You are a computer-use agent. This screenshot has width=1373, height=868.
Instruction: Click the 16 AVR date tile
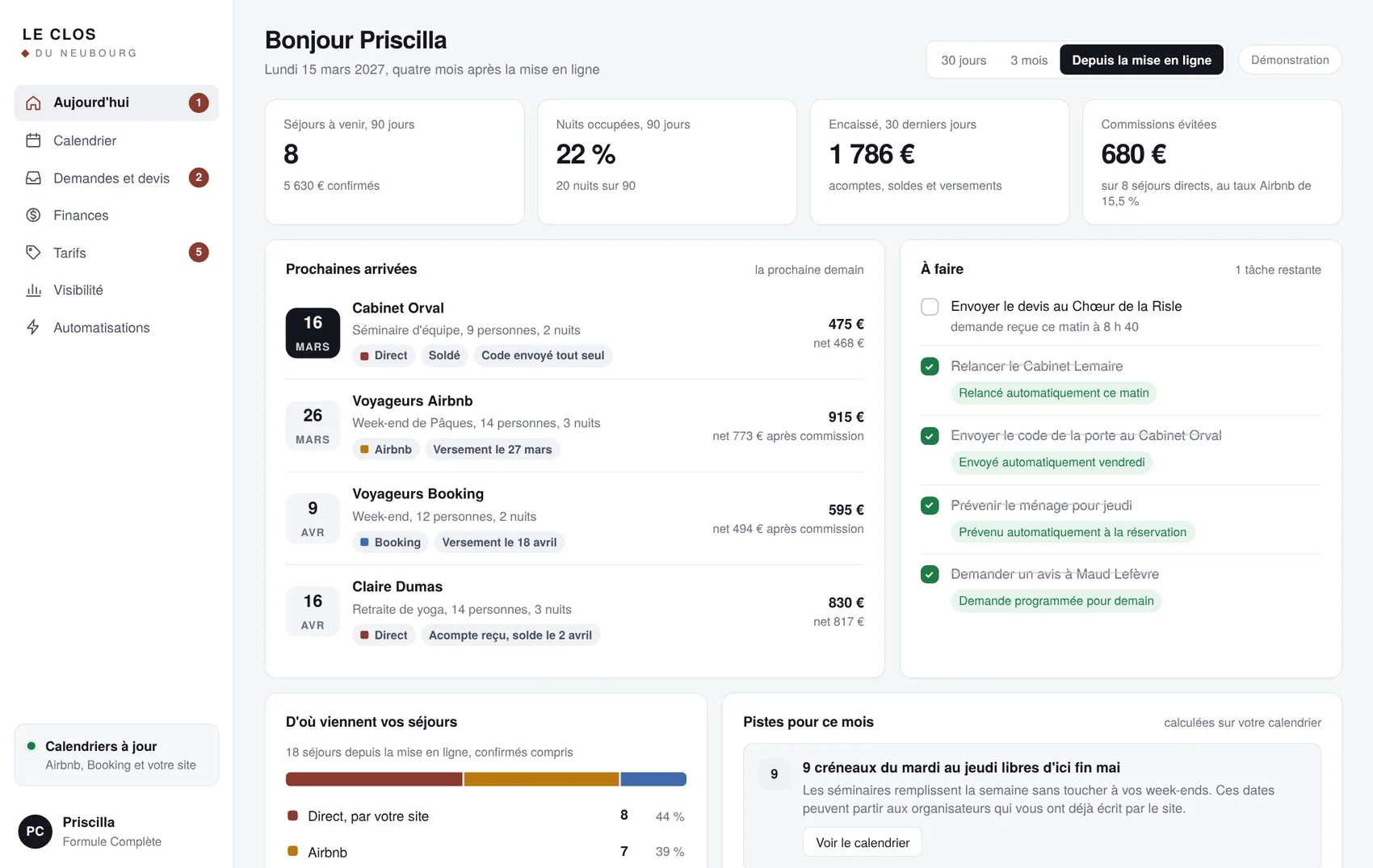point(313,610)
